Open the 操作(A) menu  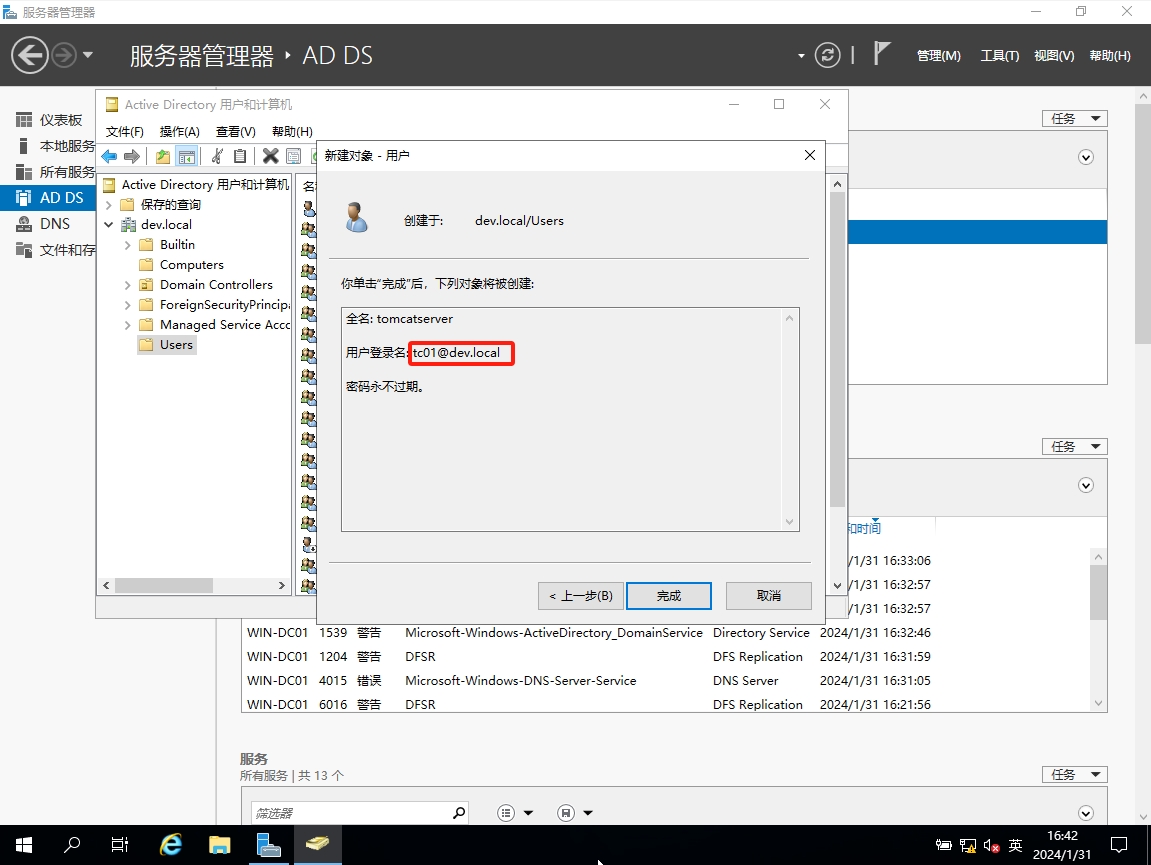[180, 131]
